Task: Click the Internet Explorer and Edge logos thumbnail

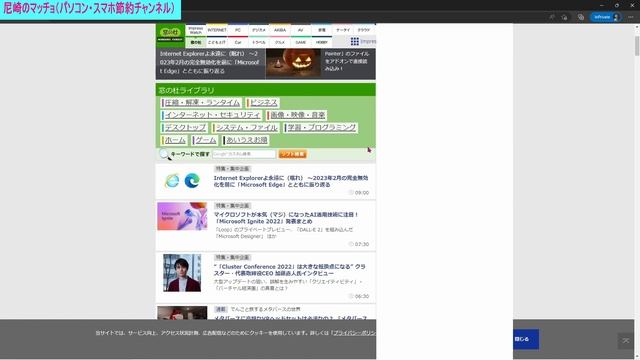Action: pyautogui.click(x=182, y=180)
